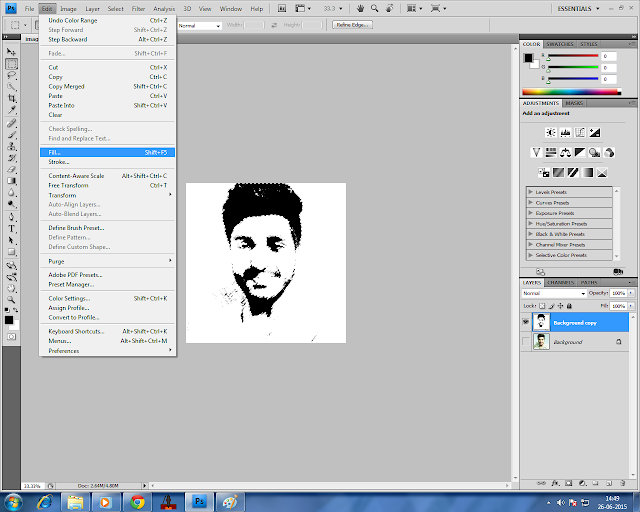Add a Levels adjustment via icon
The image size is (640, 512).
(566, 132)
